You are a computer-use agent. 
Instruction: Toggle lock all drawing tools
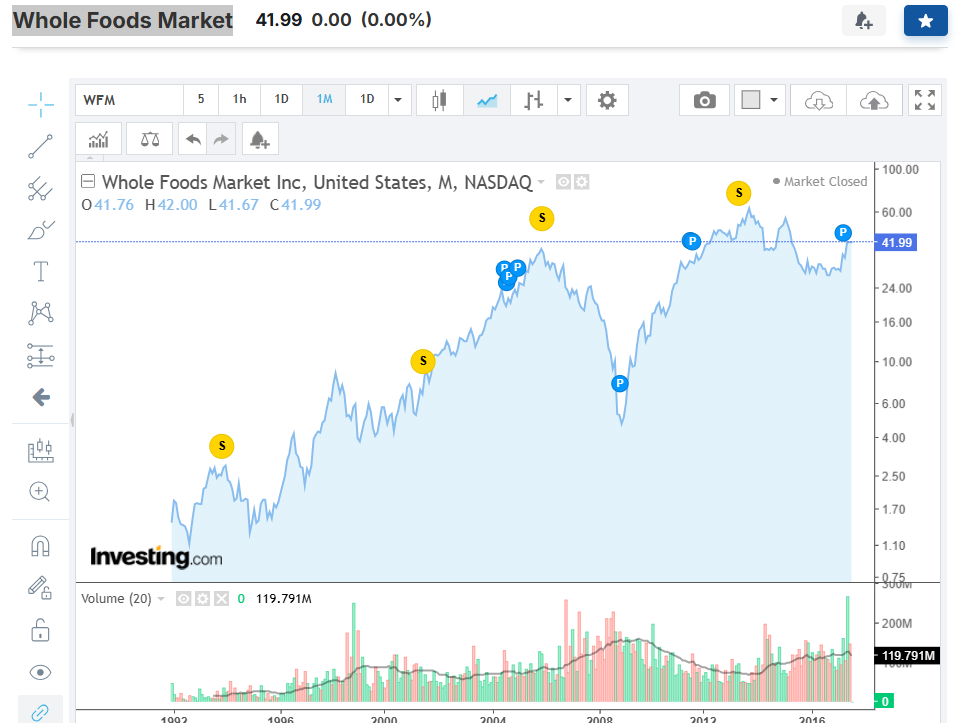tap(41, 630)
